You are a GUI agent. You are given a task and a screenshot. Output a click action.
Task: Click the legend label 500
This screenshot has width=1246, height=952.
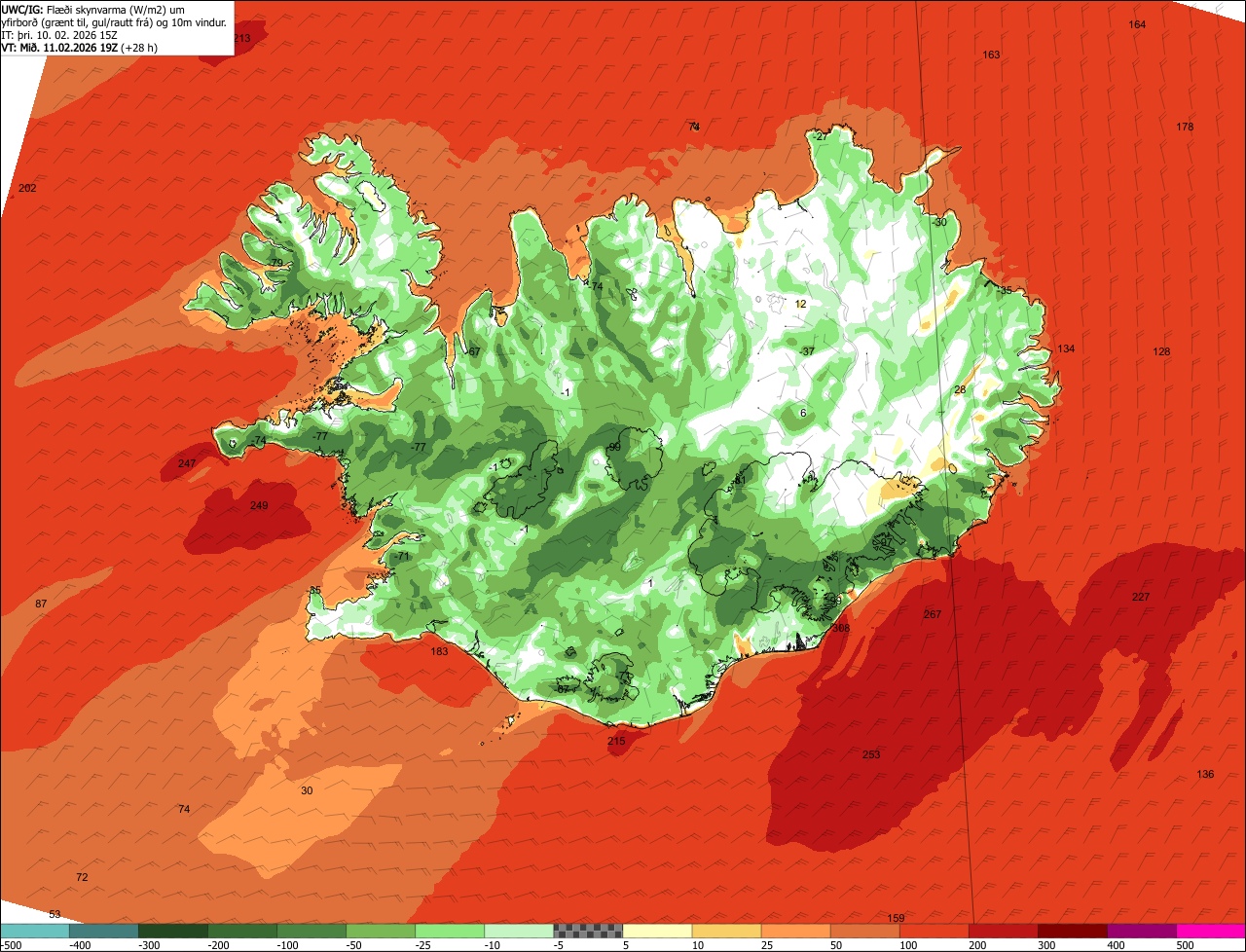[1185, 945]
